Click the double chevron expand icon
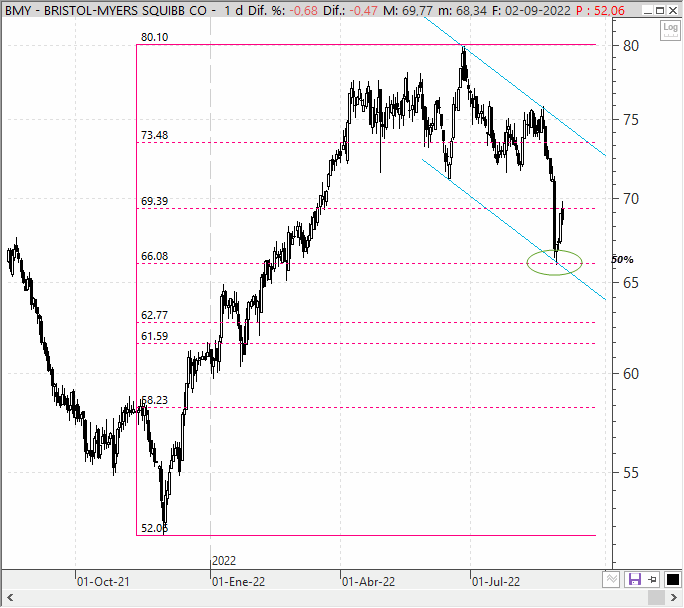The image size is (684, 608). click(x=611, y=580)
